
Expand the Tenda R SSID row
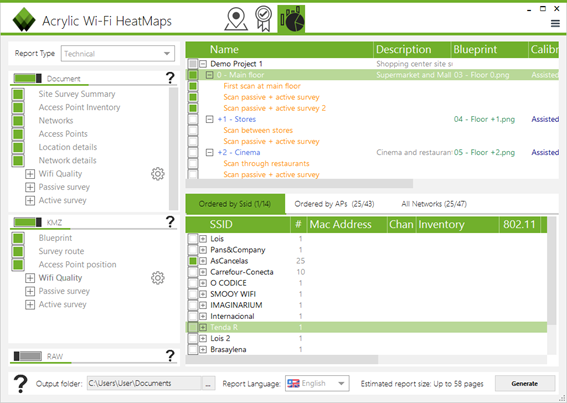pyautogui.click(x=203, y=327)
